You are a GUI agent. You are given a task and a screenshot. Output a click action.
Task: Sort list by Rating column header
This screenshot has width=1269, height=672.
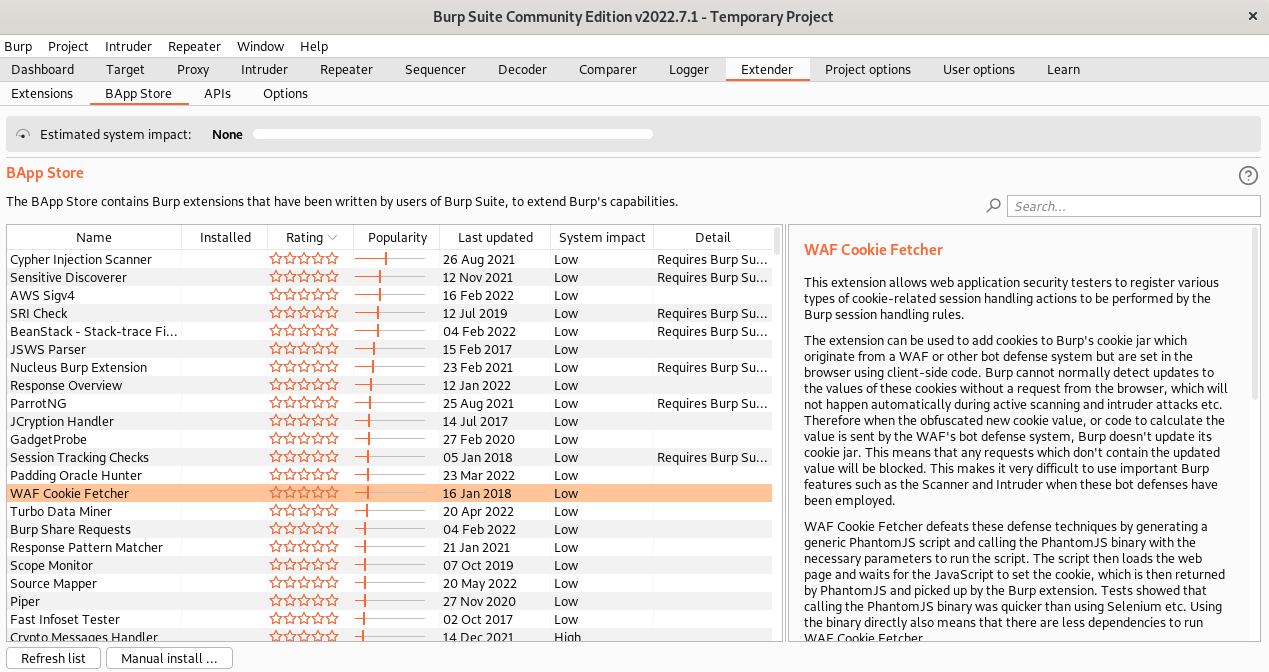coord(310,238)
